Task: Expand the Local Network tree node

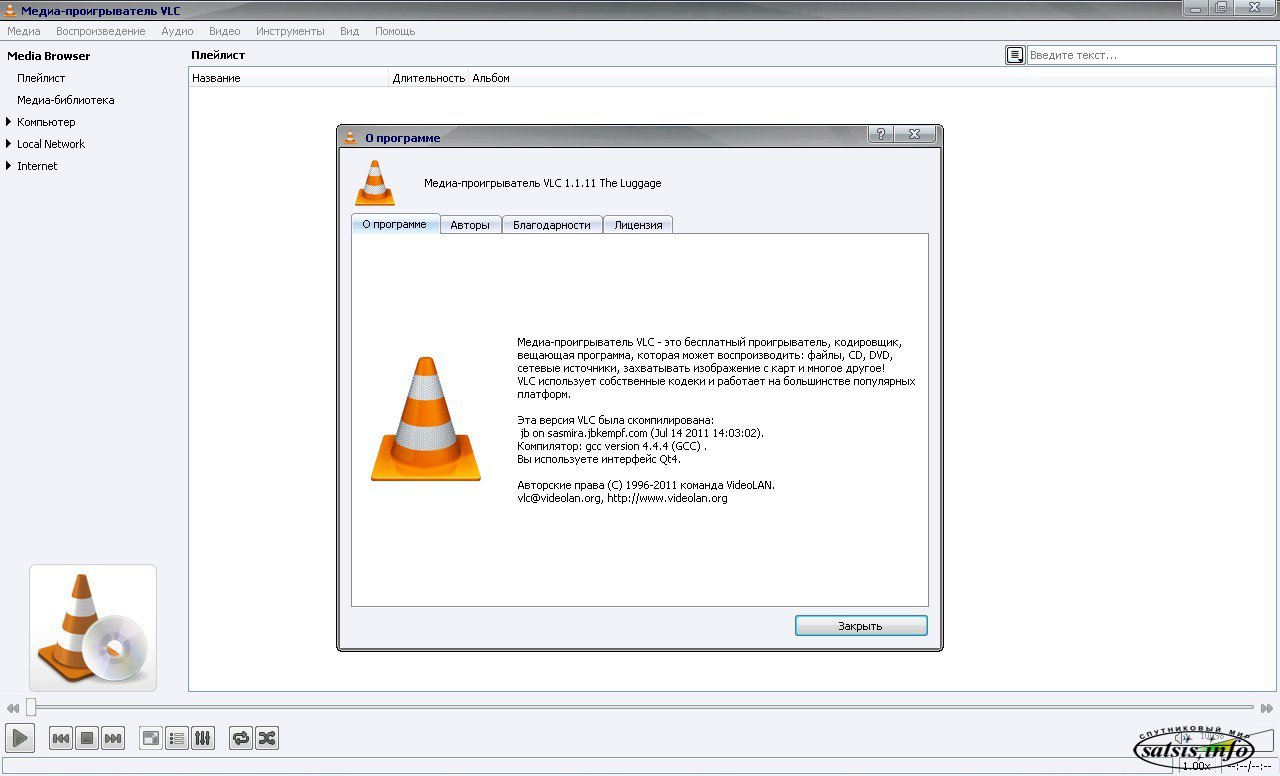Action: (9, 144)
